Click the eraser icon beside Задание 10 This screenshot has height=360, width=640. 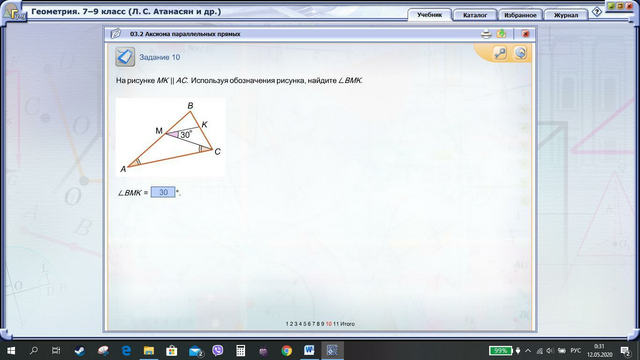pos(125,57)
